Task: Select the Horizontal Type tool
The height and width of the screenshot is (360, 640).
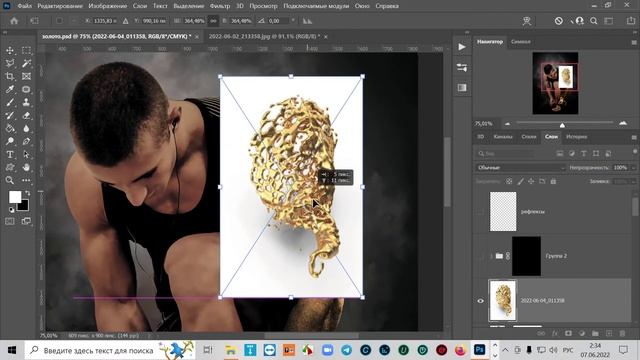Action: 10,155
